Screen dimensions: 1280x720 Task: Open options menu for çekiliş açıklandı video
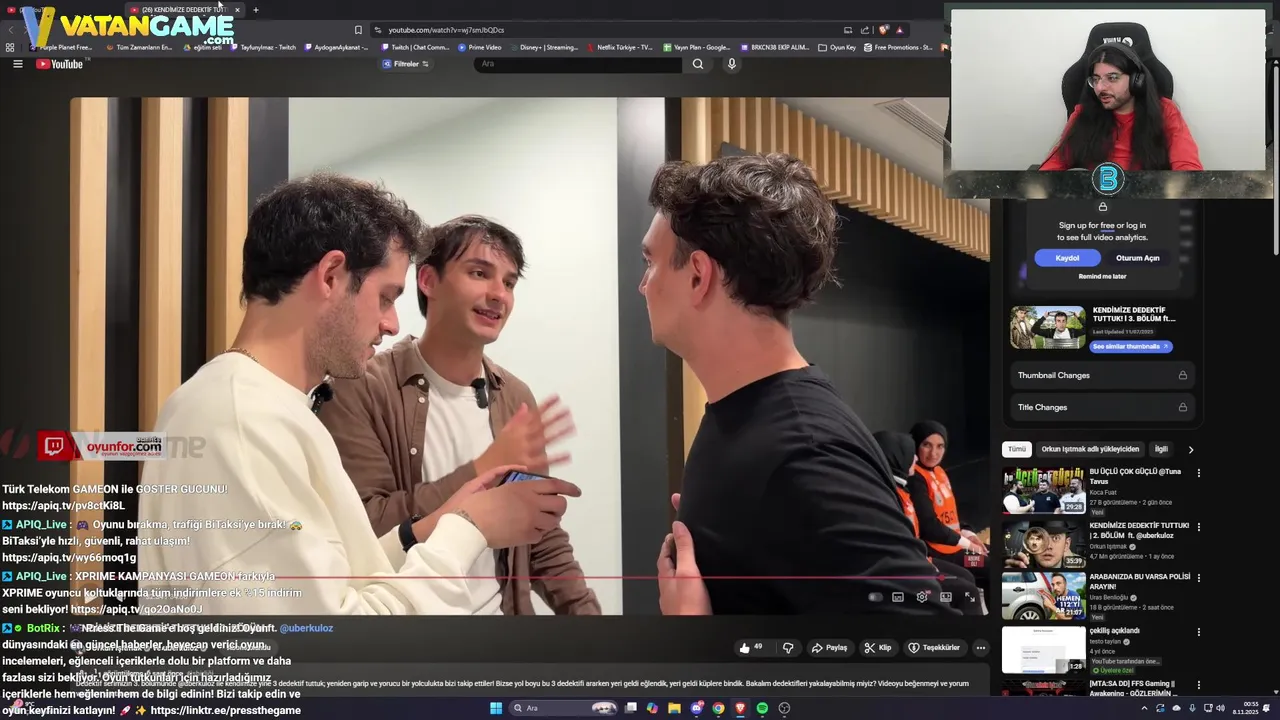point(1198,632)
